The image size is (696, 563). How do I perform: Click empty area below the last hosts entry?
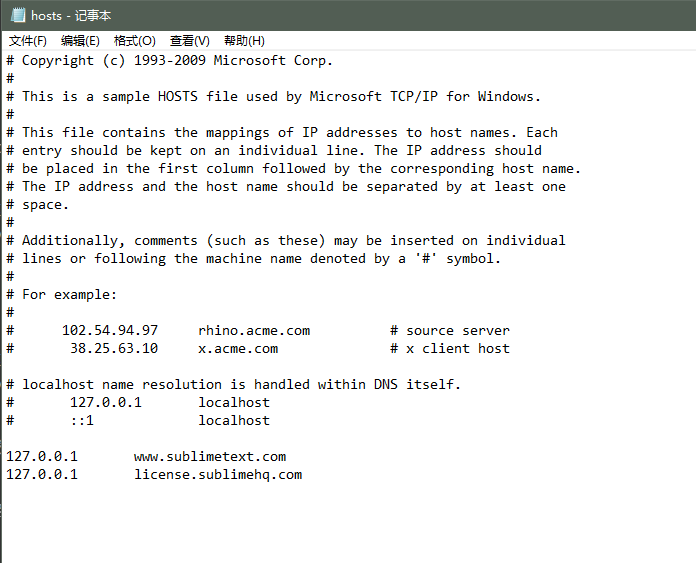[x=348, y=524]
